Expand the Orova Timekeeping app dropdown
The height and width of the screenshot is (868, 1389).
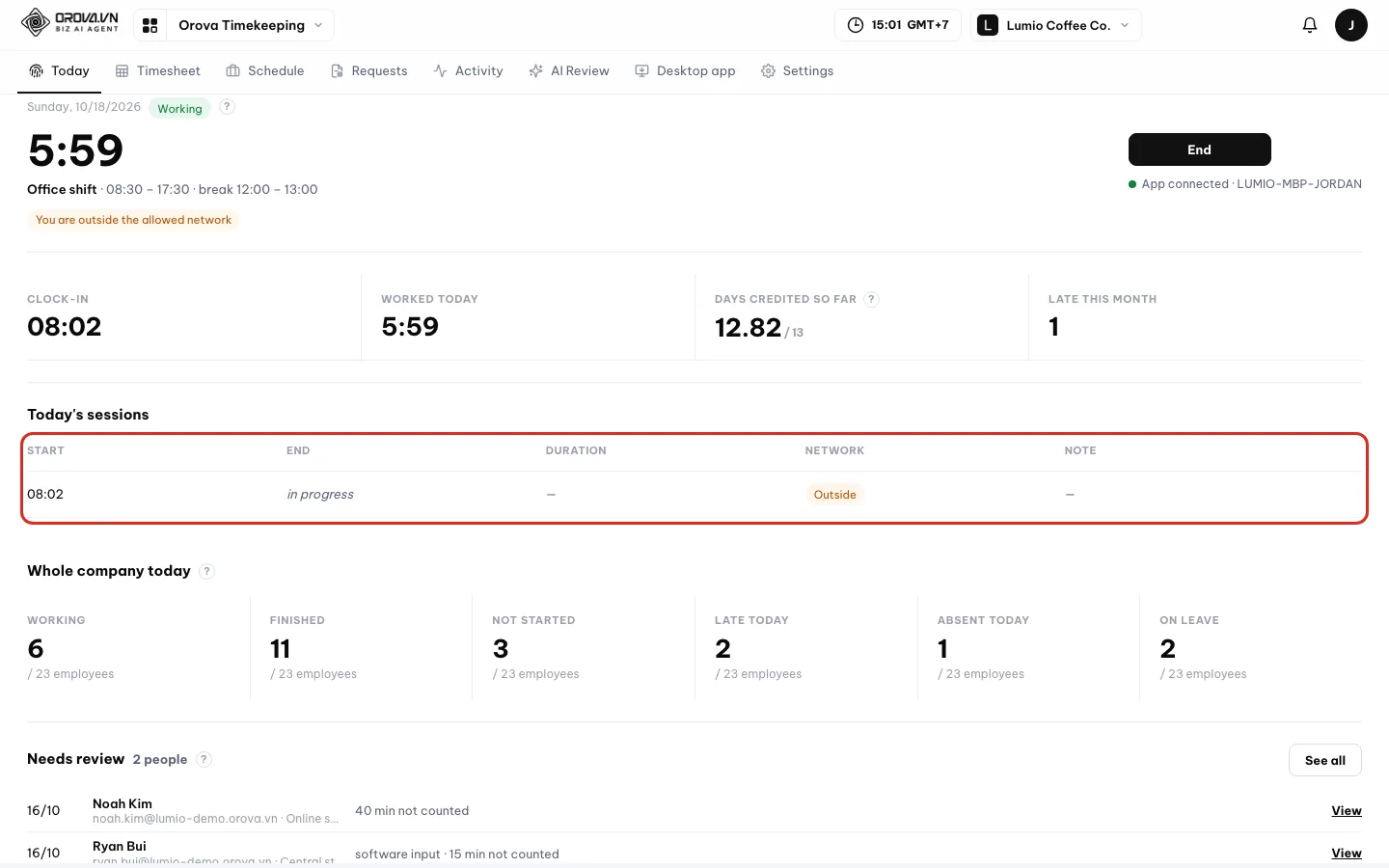[x=251, y=25]
